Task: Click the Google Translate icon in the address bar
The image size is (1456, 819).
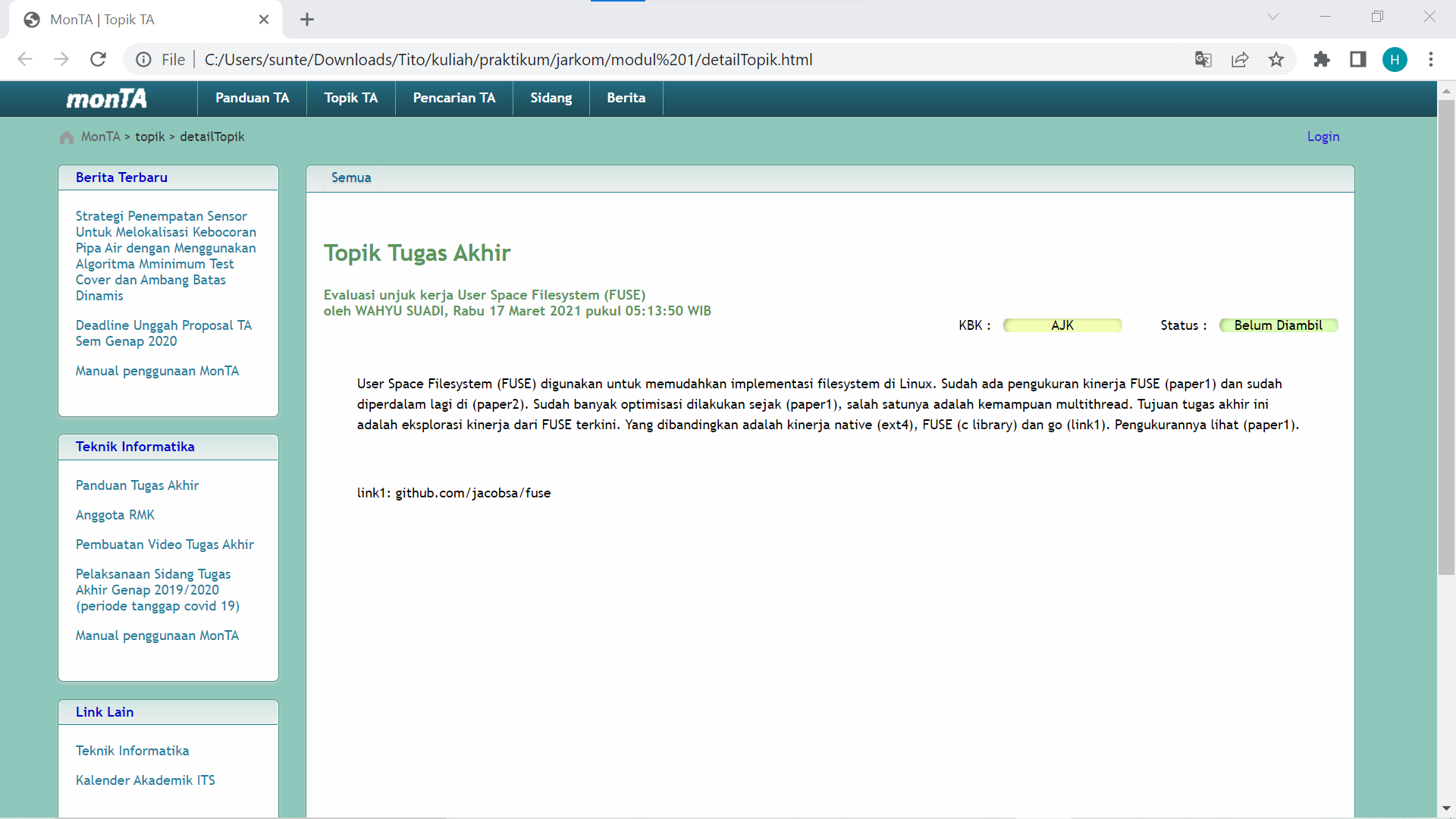Action: 1203,59
